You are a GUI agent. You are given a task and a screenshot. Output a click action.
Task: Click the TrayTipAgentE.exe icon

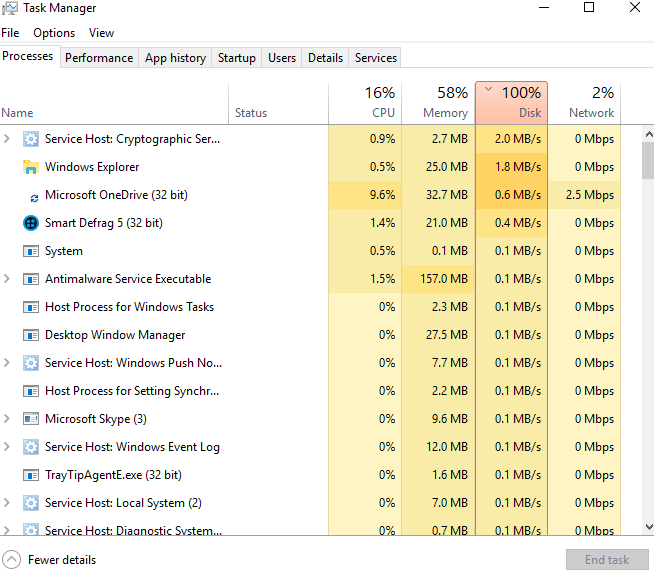tap(30, 475)
